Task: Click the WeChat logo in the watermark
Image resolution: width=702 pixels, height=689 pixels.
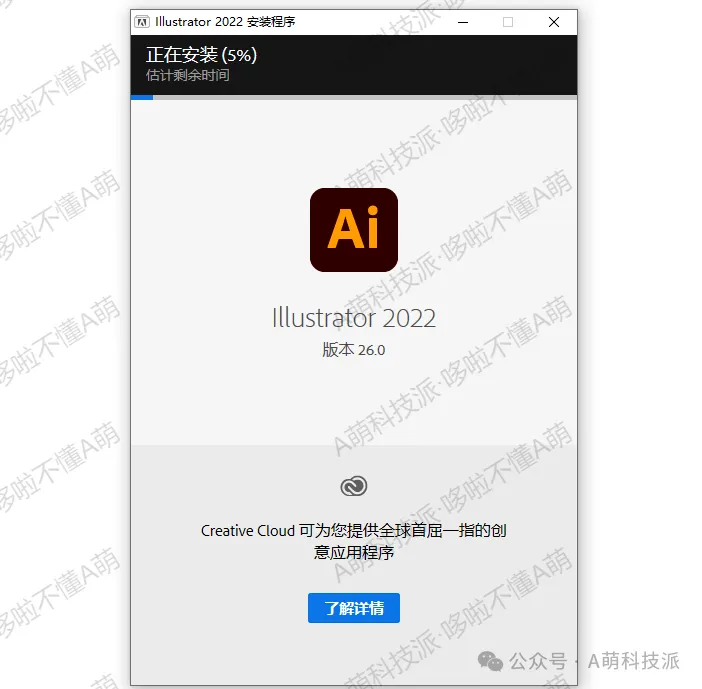Action: (490, 661)
